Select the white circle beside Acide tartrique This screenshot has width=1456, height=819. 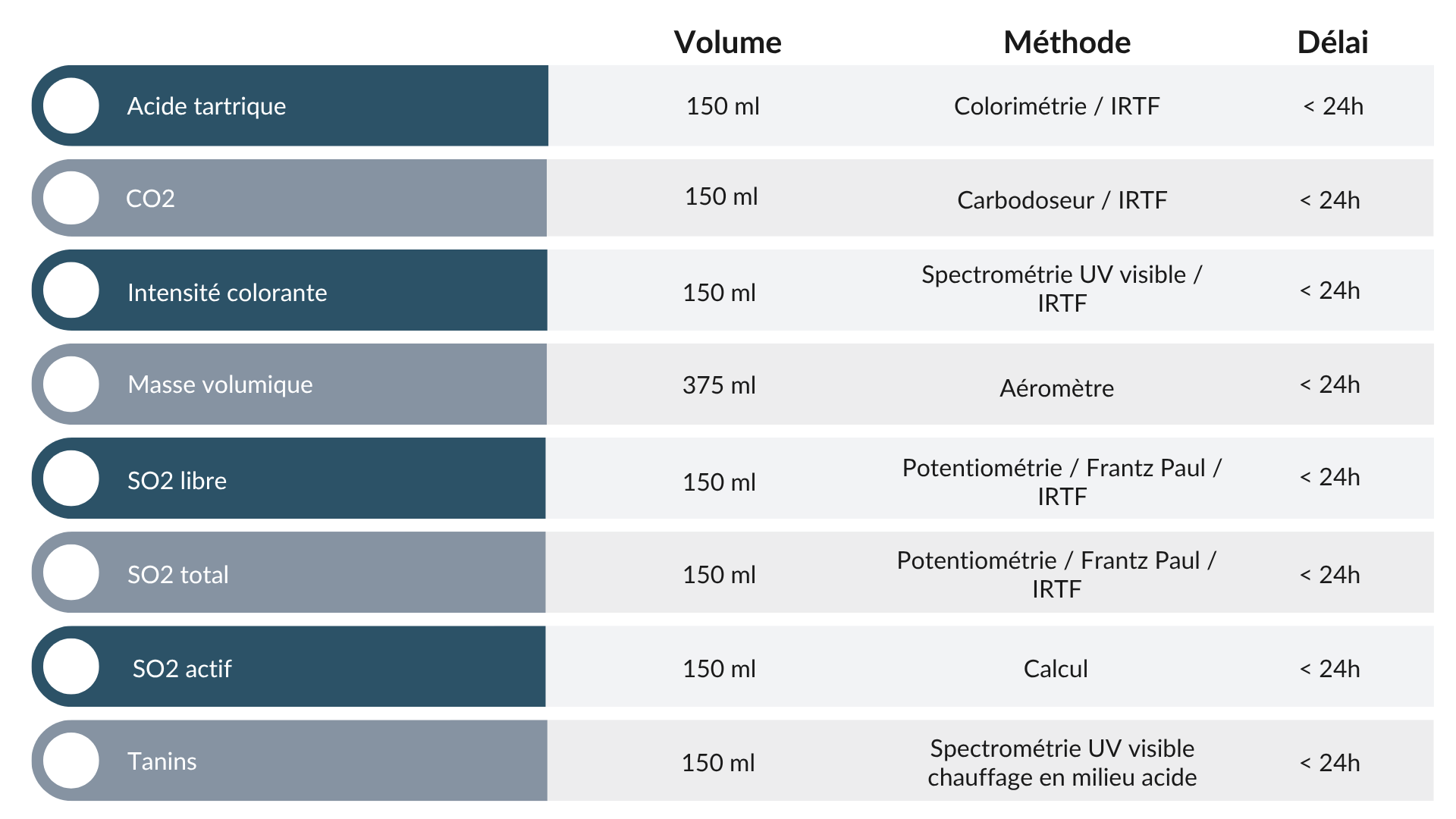(x=71, y=106)
